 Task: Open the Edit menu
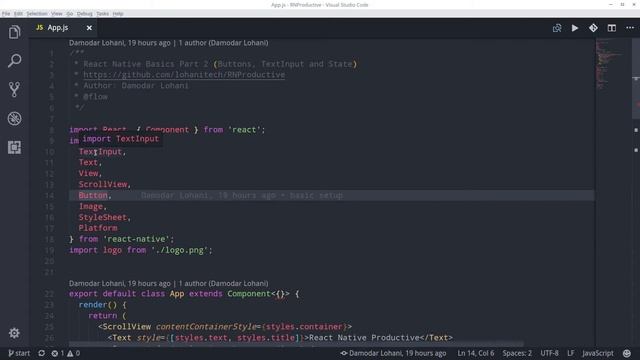(18, 13)
